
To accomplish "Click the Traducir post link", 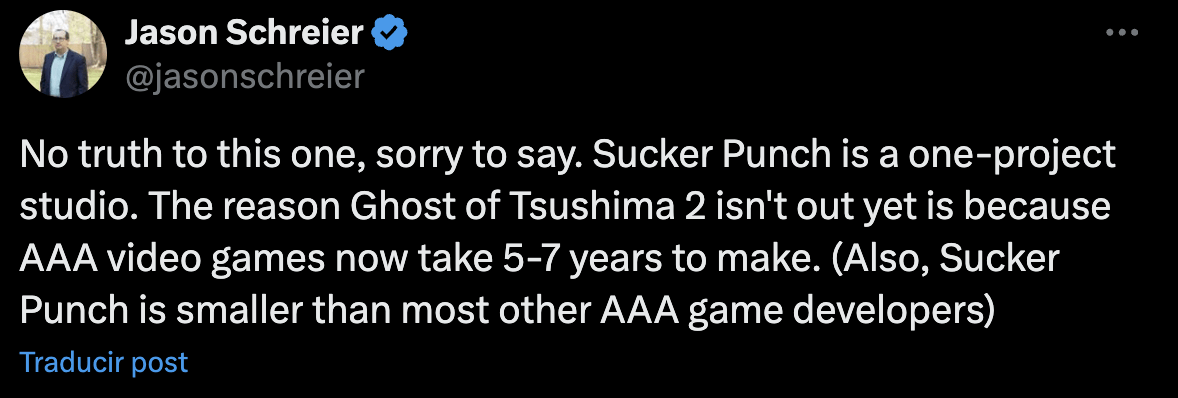I will [104, 363].
